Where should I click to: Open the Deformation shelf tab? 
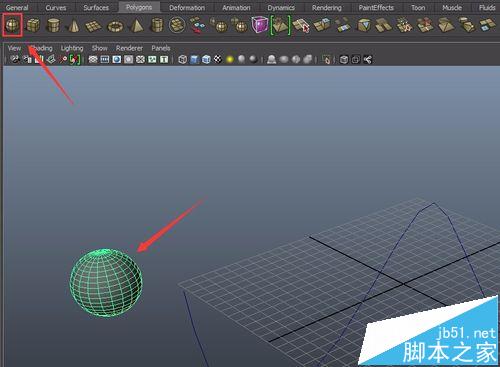tap(187, 7)
